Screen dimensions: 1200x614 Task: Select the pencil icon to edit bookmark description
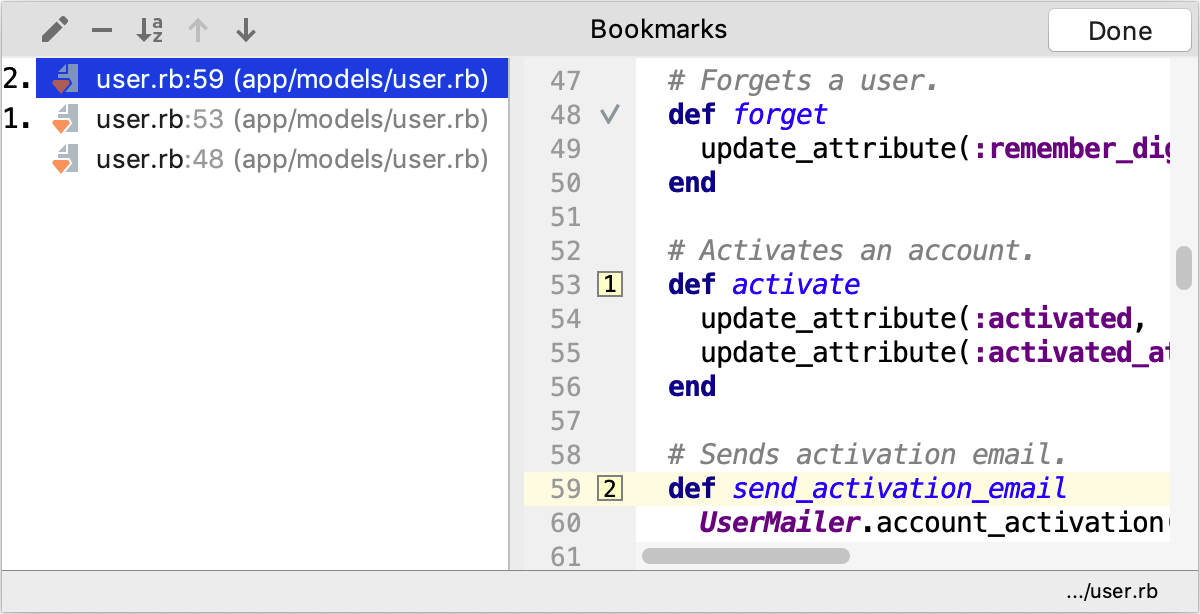coord(55,30)
